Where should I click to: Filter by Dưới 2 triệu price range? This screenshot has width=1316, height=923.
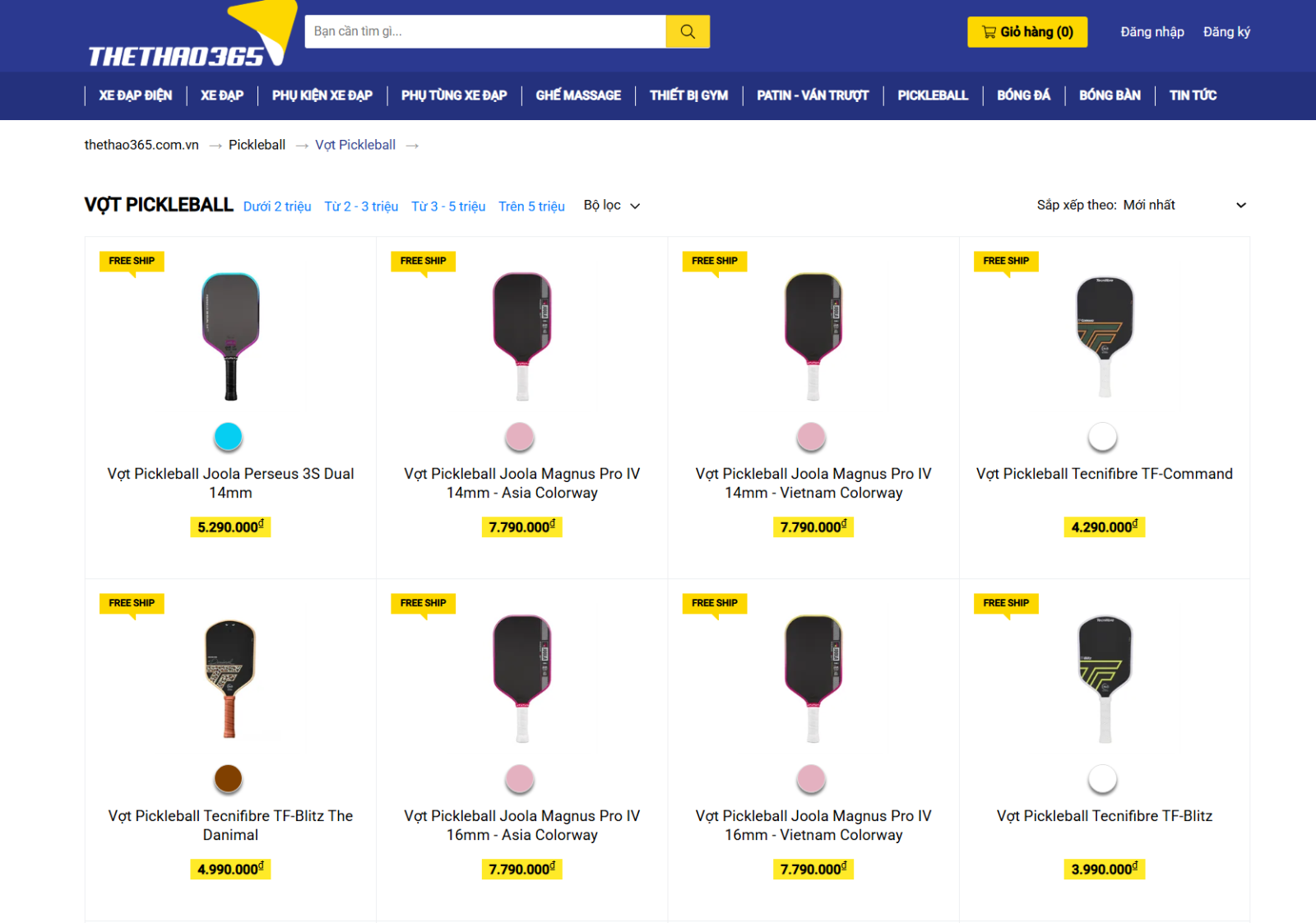click(x=277, y=206)
